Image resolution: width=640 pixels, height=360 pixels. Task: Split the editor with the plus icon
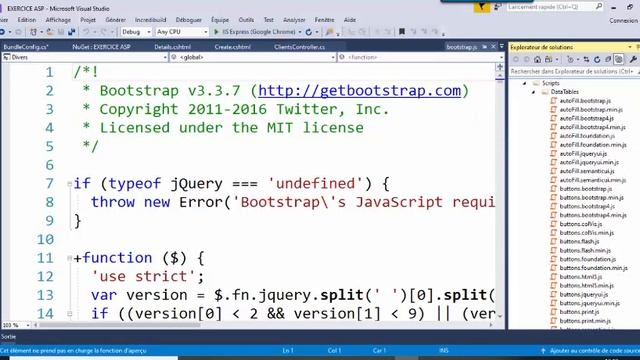point(500,67)
